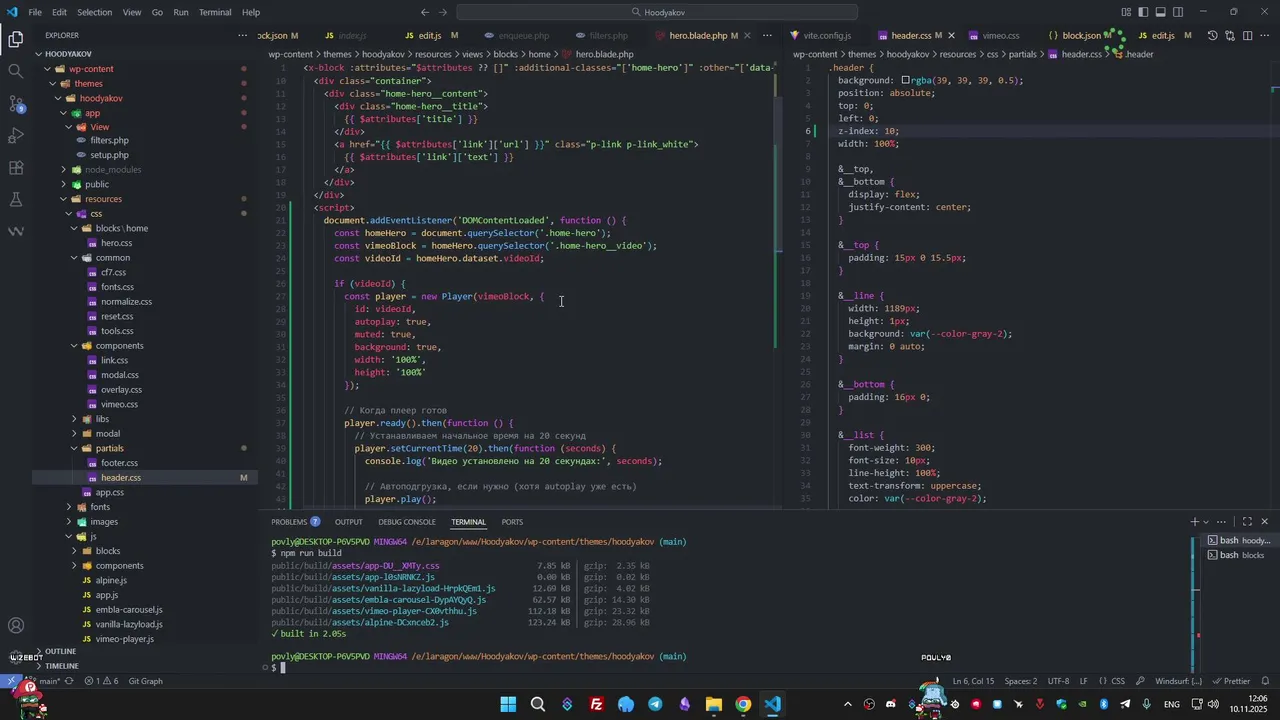
Task: Navigate back with the arrow in title bar
Action: [425, 12]
